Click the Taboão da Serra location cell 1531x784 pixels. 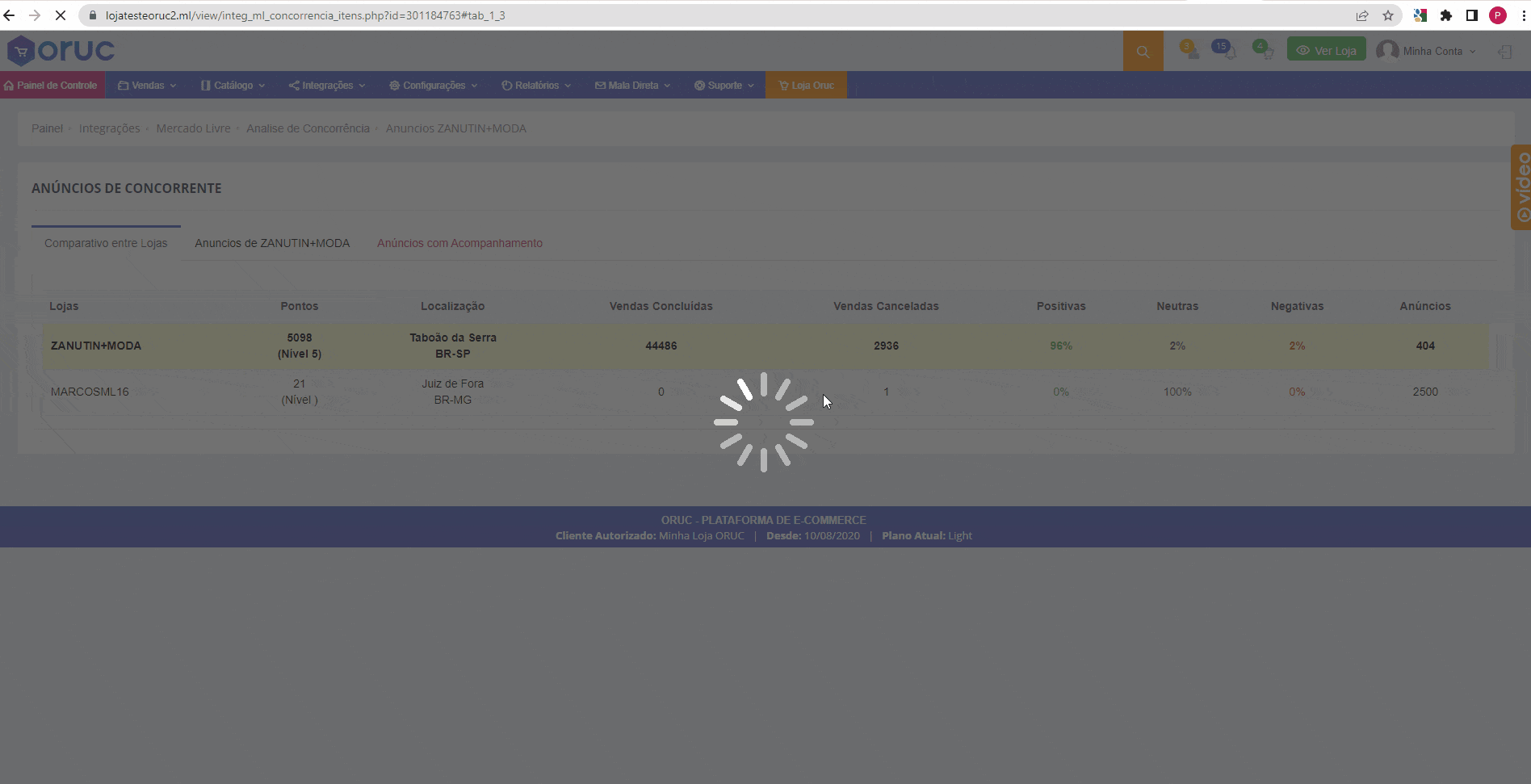click(452, 346)
